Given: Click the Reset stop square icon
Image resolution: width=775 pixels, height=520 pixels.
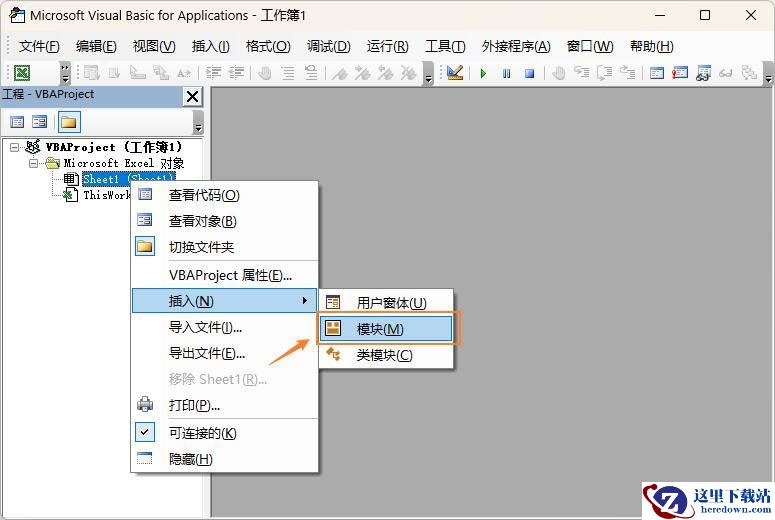Looking at the screenshot, I should pyautogui.click(x=529, y=74).
